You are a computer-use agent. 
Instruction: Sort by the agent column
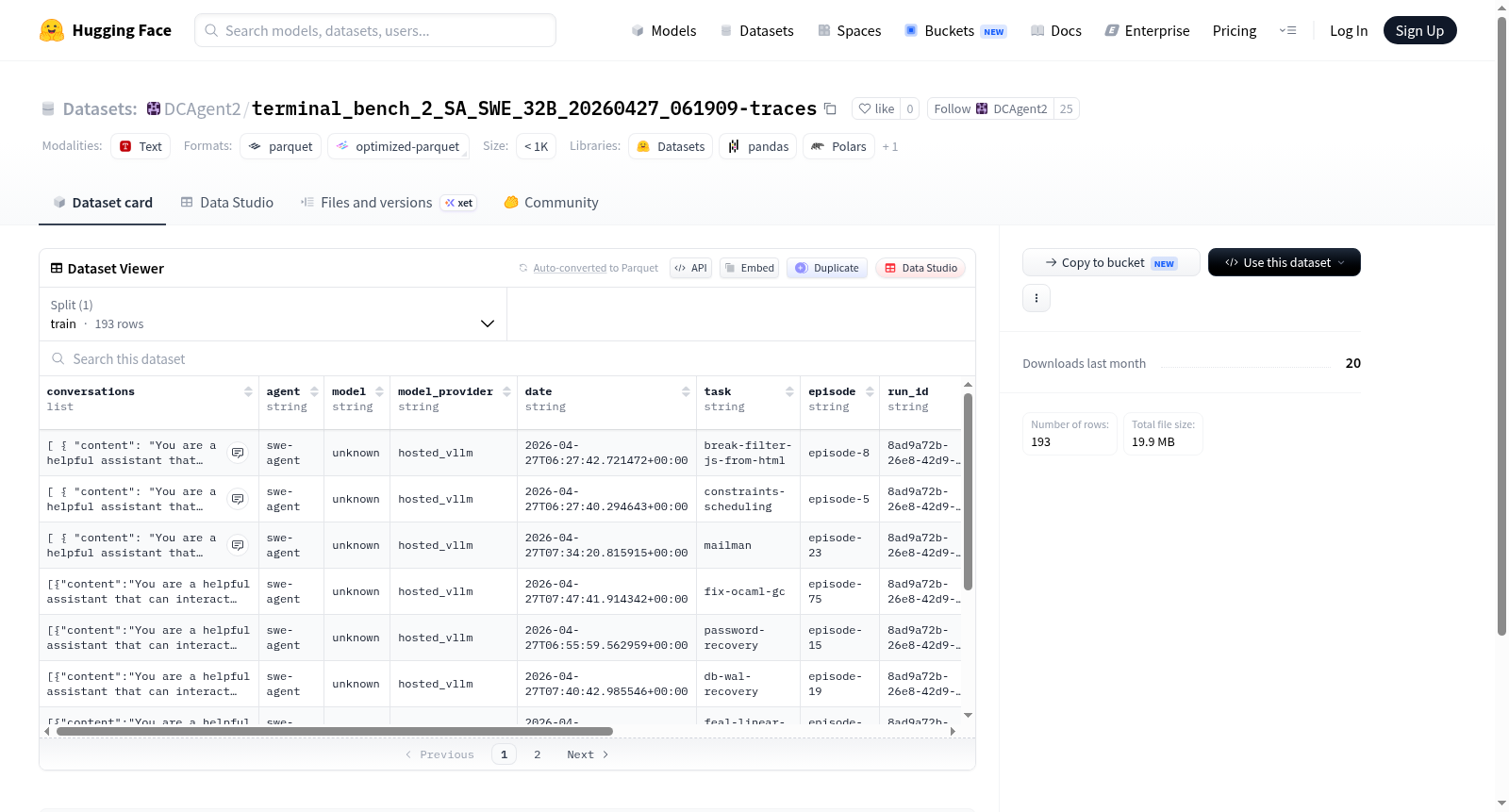pos(314,391)
